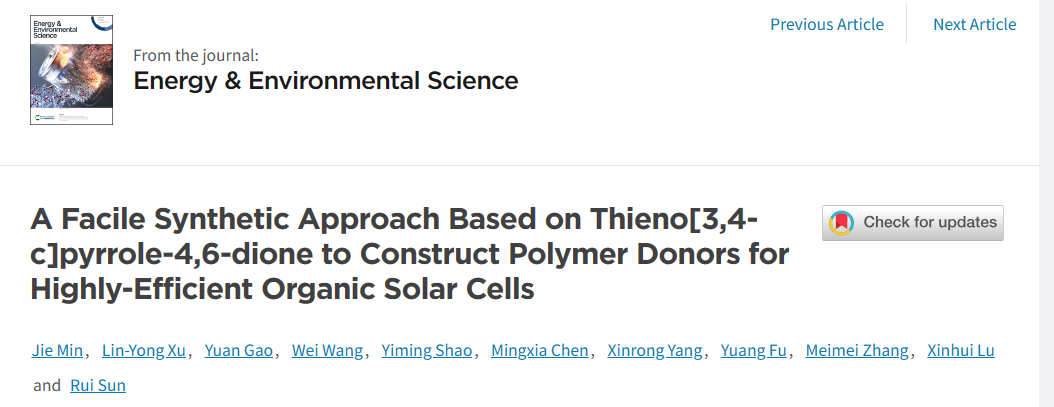Click the Energy & Environmental Science journal name

pyautogui.click(x=325, y=81)
